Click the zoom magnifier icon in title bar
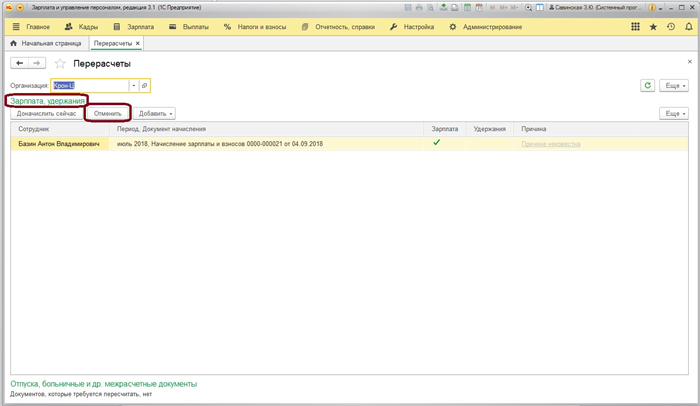This screenshot has width=700, height=406. (528, 8)
